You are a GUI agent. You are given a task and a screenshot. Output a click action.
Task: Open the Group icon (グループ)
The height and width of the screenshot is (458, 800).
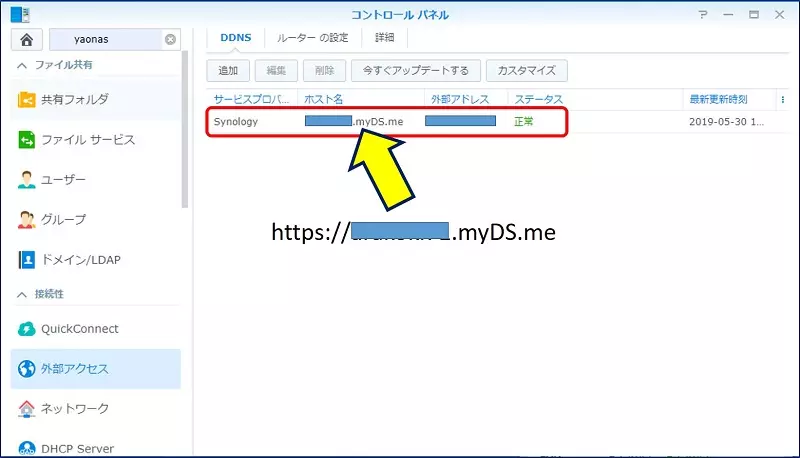[x=27, y=220]
